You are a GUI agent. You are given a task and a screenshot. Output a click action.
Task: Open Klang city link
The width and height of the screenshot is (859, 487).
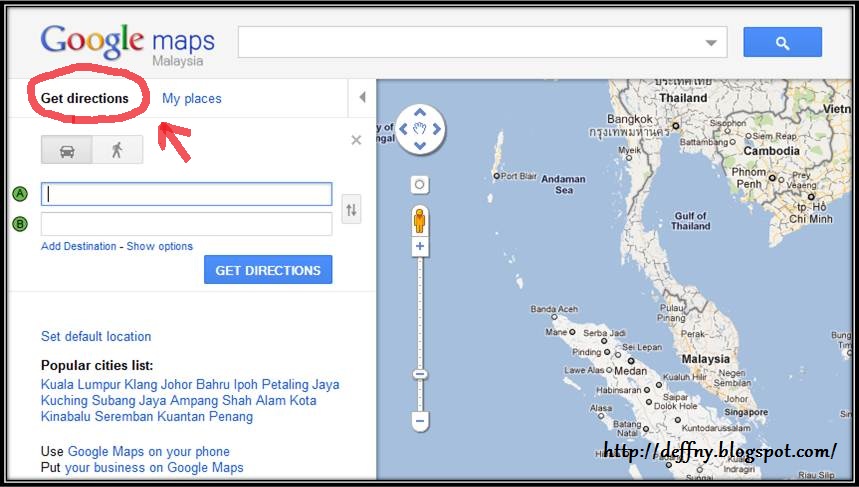[x=141, y=385]
